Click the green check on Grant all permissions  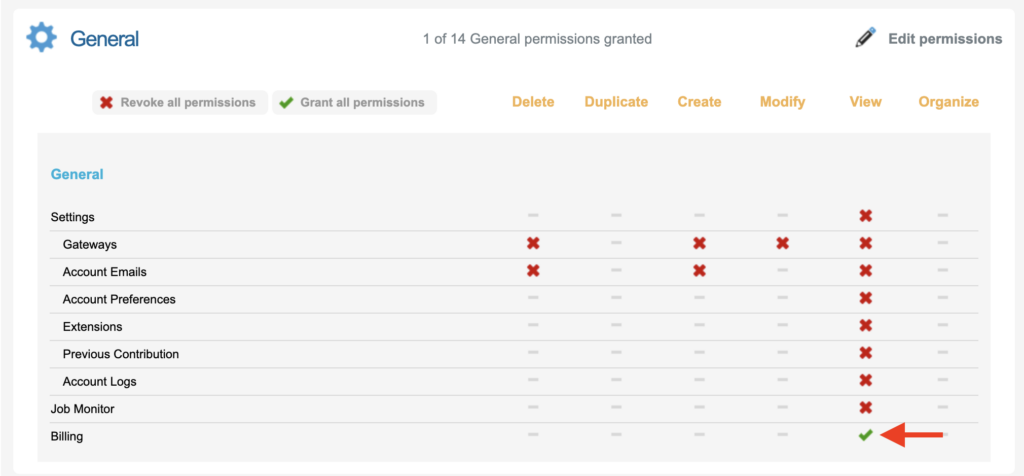tap(286, 103)
